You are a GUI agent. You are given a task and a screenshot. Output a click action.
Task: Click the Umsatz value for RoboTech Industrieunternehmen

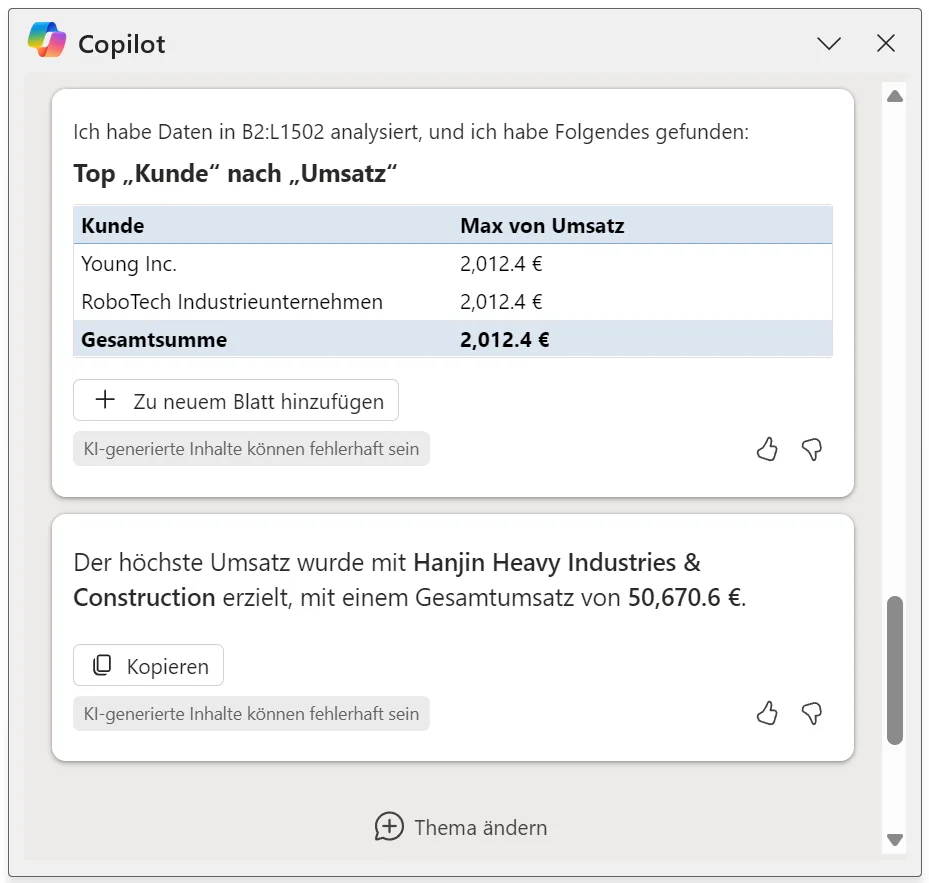click(501, 302)
